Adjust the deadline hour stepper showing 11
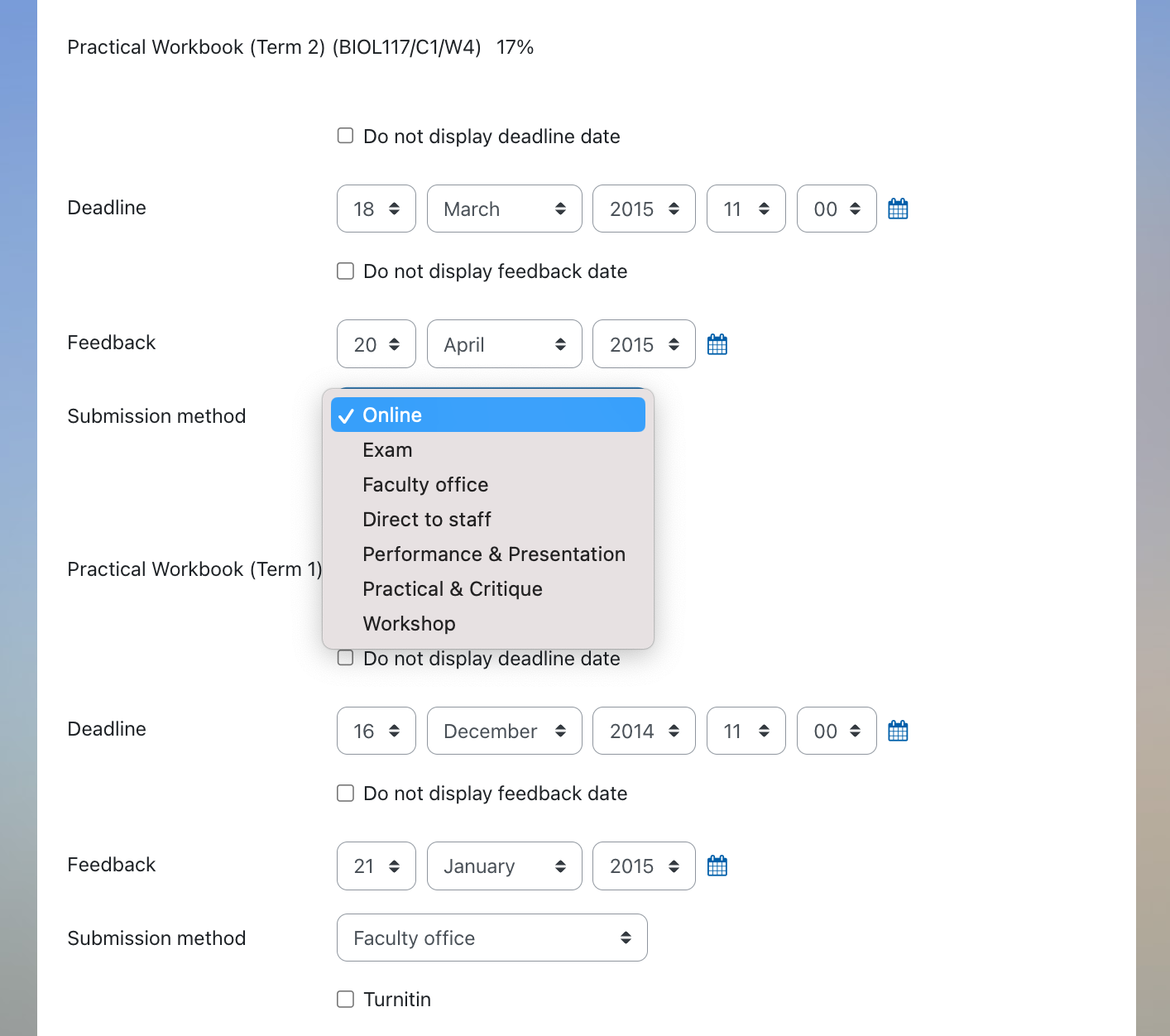This screenshot has height=1036, width=1170. click(x=746, y=209)
